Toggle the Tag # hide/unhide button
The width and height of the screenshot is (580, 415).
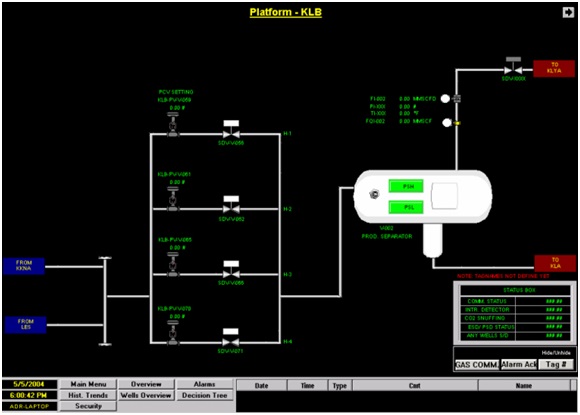556,364
